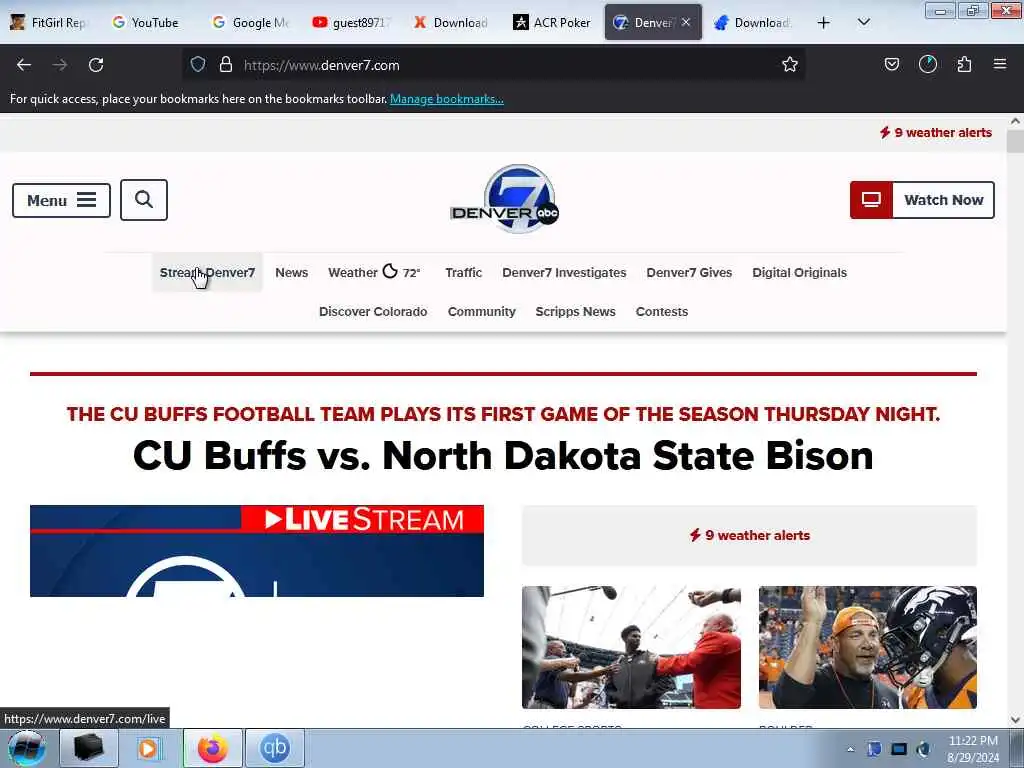Viewport: 1024px width, 768px height.
Task: Switch to the FitGirl Repacks tab
Action: coord(48,23)
